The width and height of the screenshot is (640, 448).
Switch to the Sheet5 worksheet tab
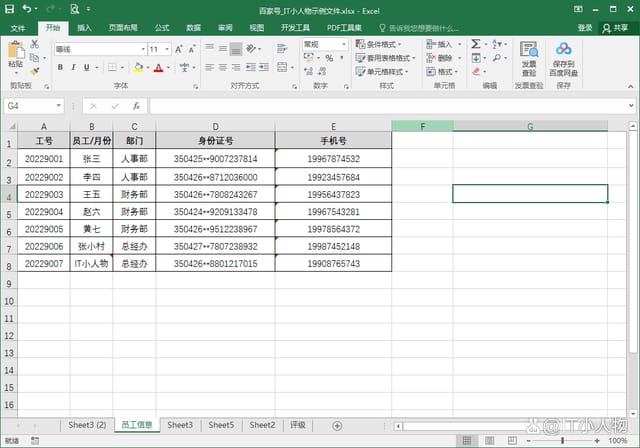[221, 425]
